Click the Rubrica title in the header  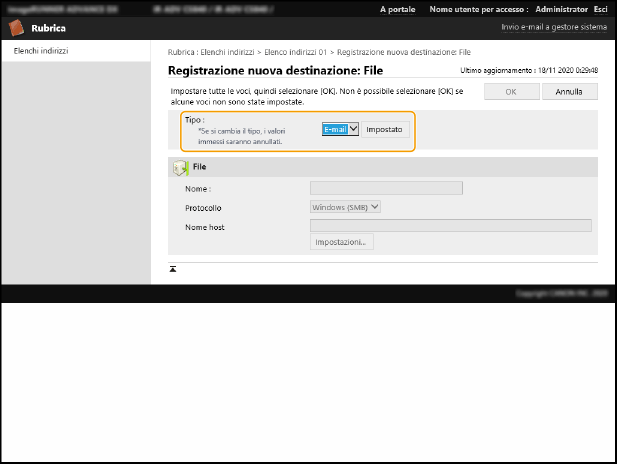pos(48,28)
